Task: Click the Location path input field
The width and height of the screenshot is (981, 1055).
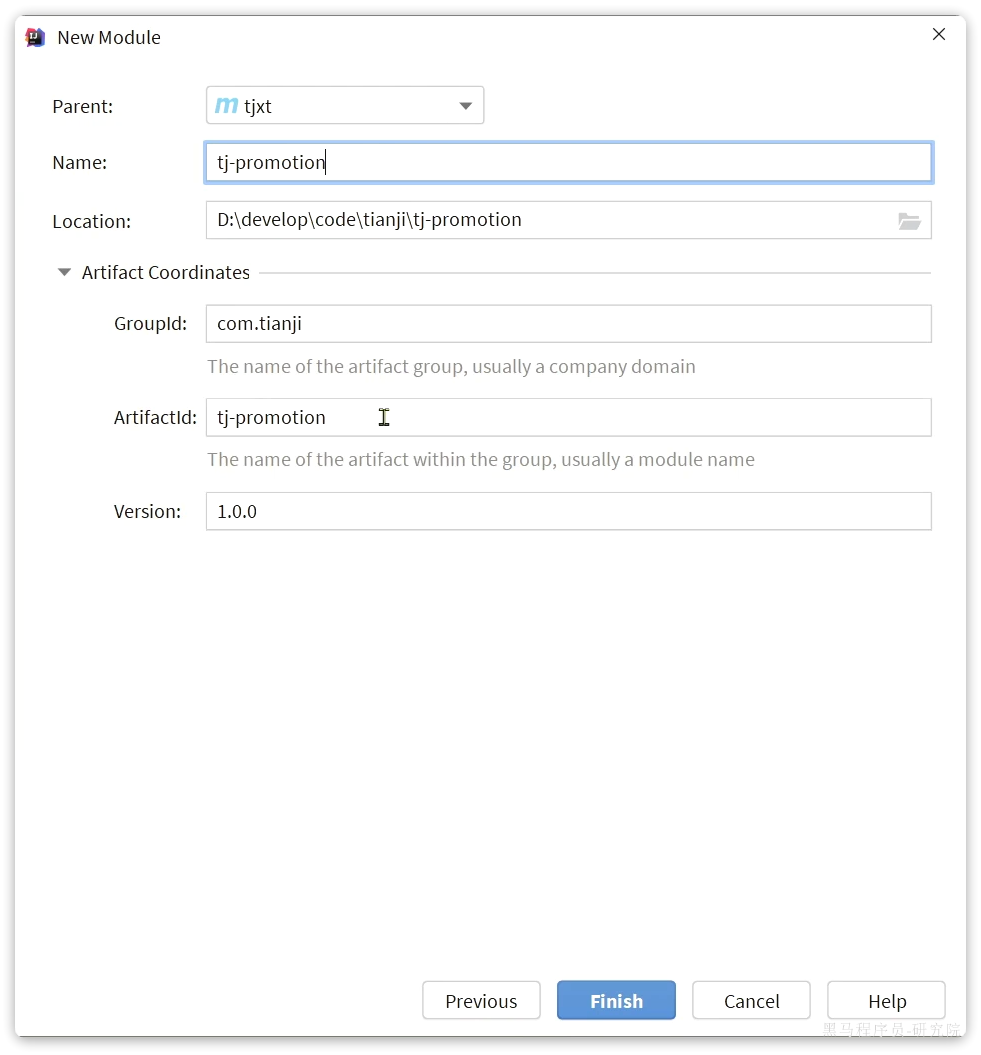Action: click(569, 220)
